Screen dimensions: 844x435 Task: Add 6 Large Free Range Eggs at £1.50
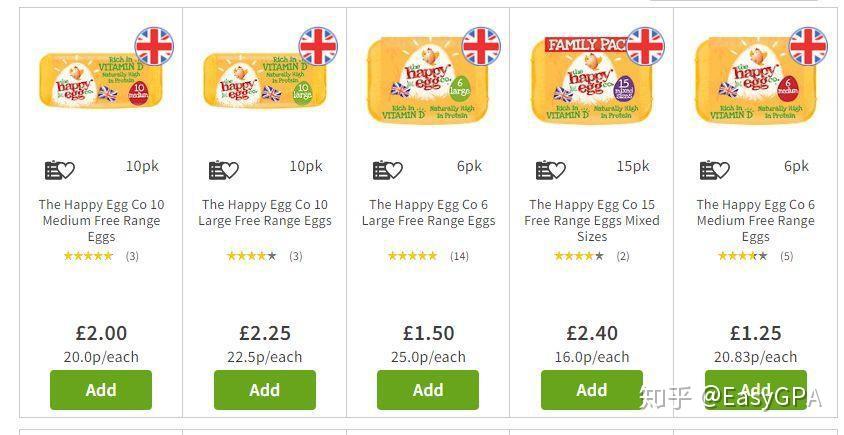pos(428,390)
